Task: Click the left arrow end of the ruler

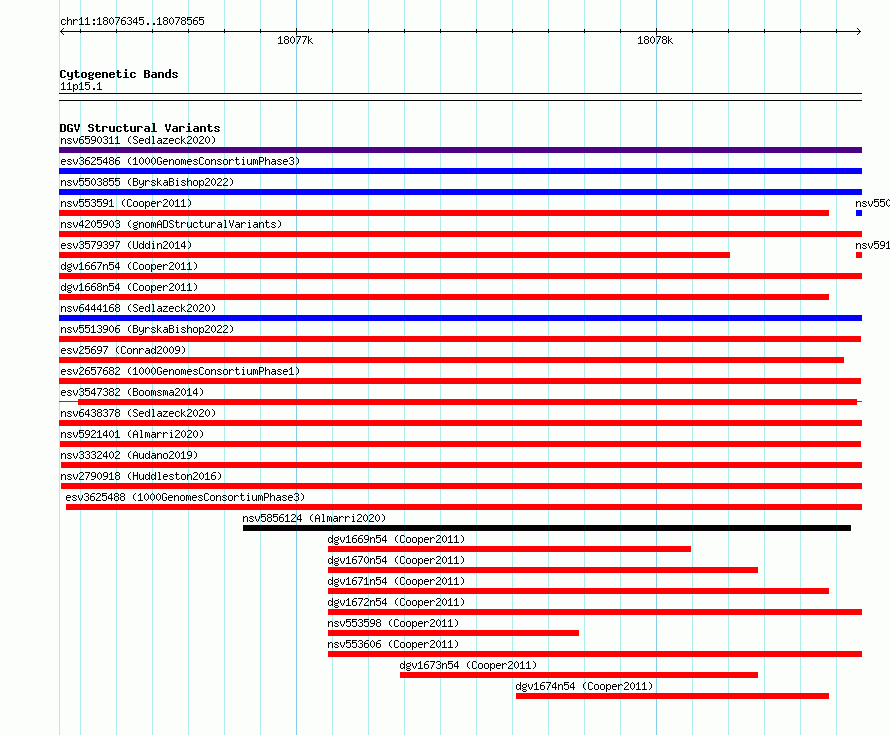Action: (x=62, y=31)
